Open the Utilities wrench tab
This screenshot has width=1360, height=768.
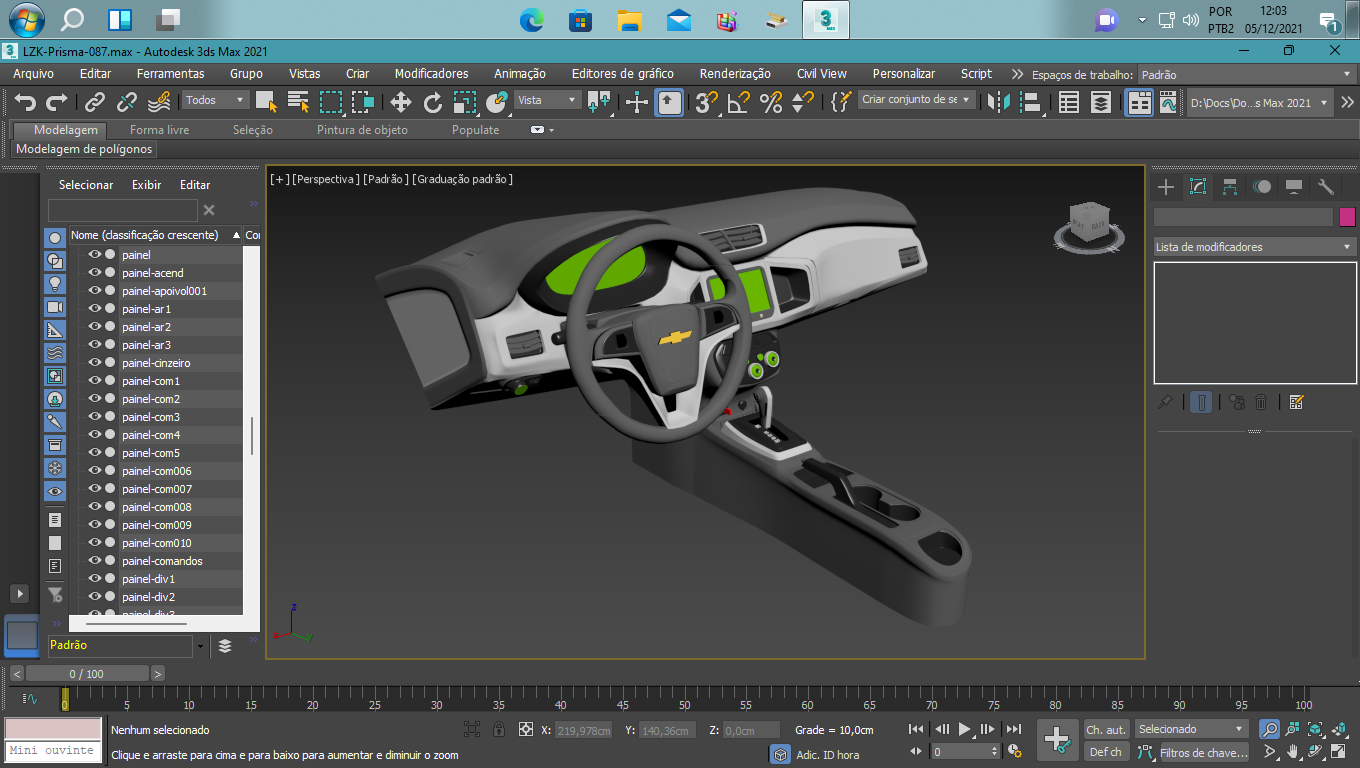(1326, 187)
